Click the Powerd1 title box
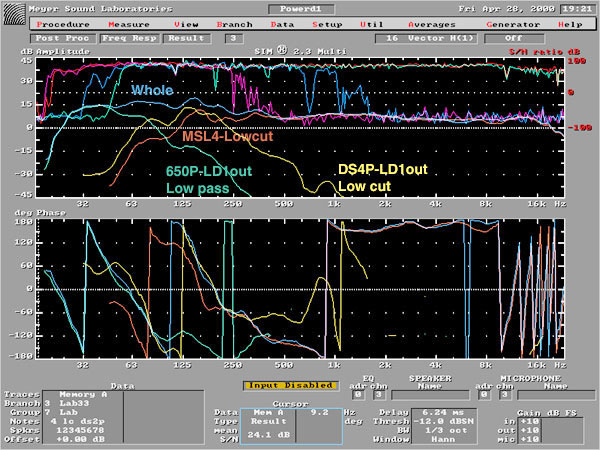The width and height of the screenshot is (600, 450). click(x=301, y=9)
